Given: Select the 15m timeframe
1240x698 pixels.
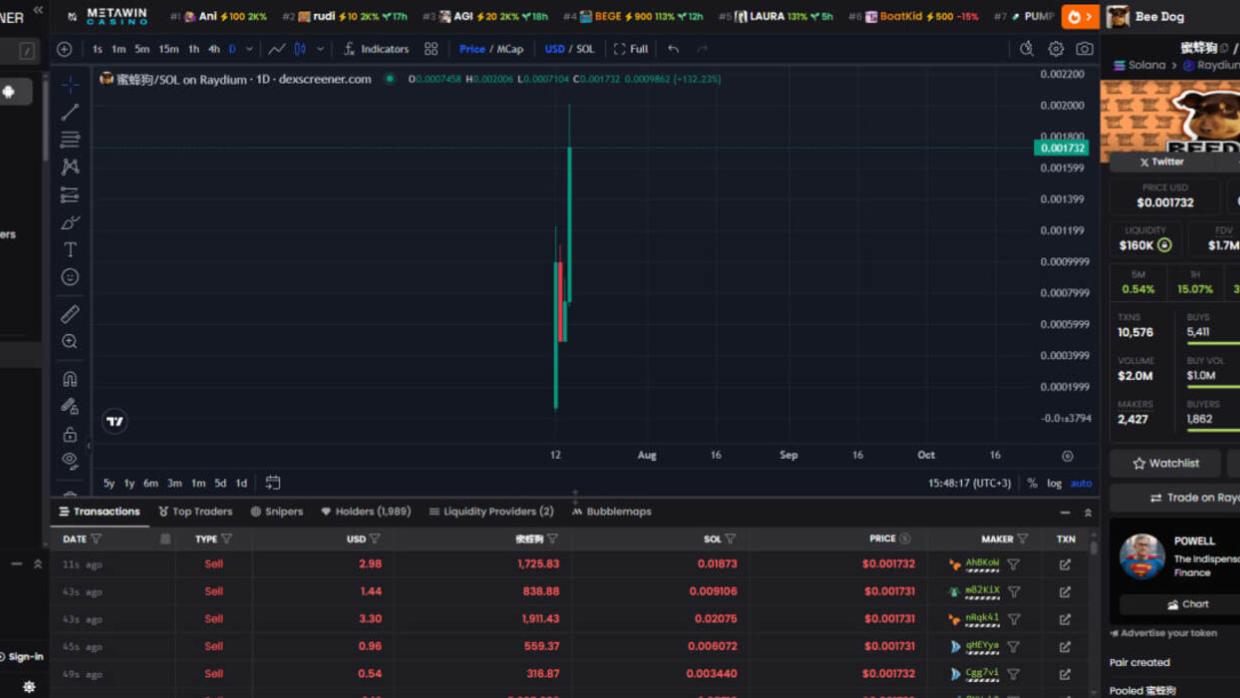Looking at the screenshot, I should click(x=169, y=49).
